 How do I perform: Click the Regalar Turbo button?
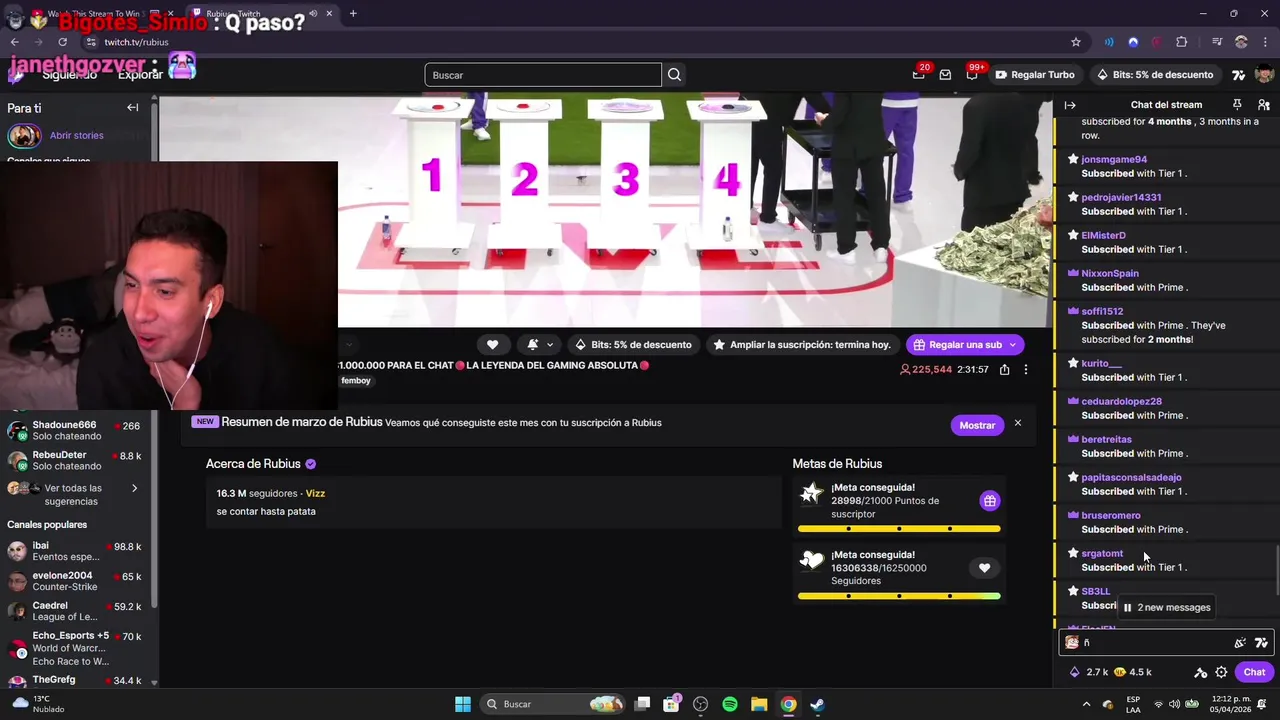[1034, 75]
